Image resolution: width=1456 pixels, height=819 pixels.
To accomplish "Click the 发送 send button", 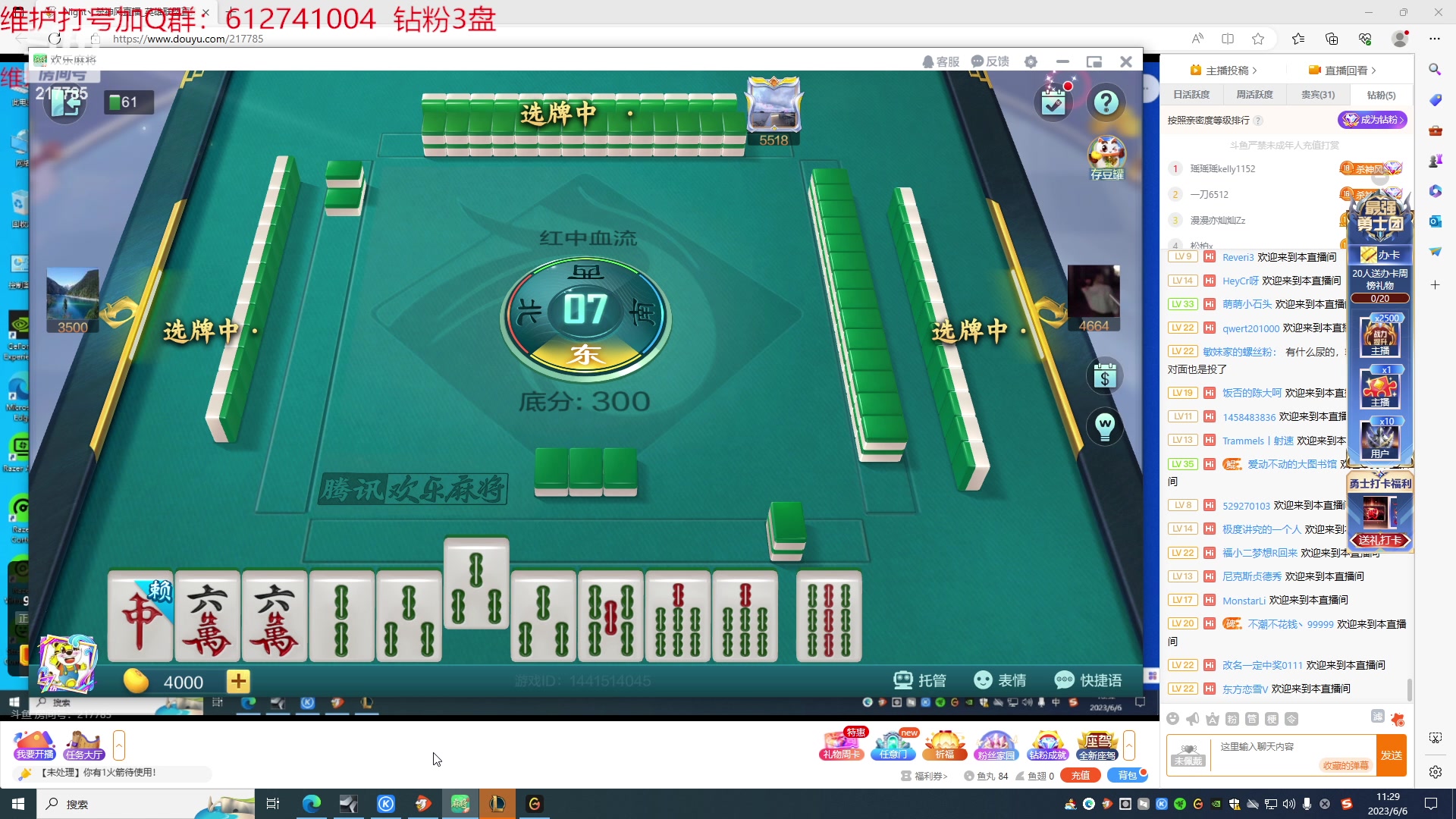I will (x=1391, y=755).
